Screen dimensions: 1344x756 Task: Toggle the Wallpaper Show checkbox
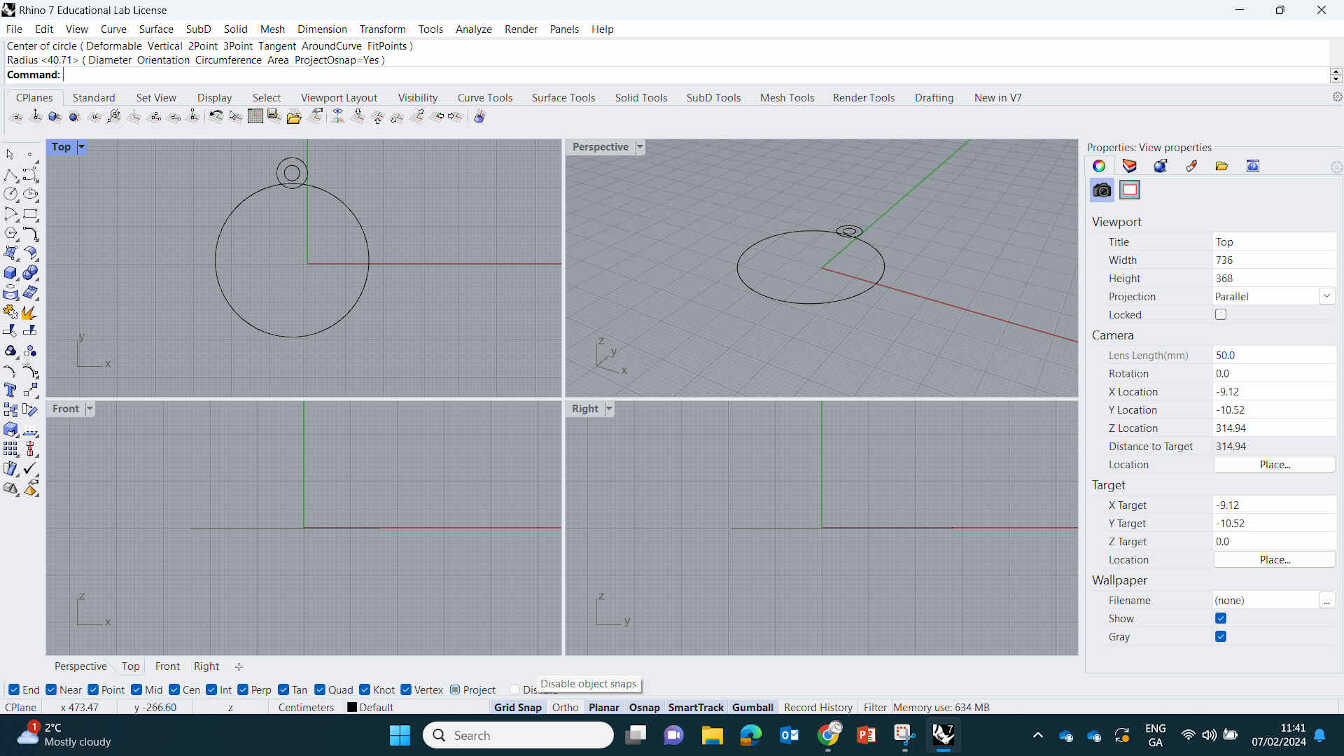pyautogui.click(x=1220, y=618)
